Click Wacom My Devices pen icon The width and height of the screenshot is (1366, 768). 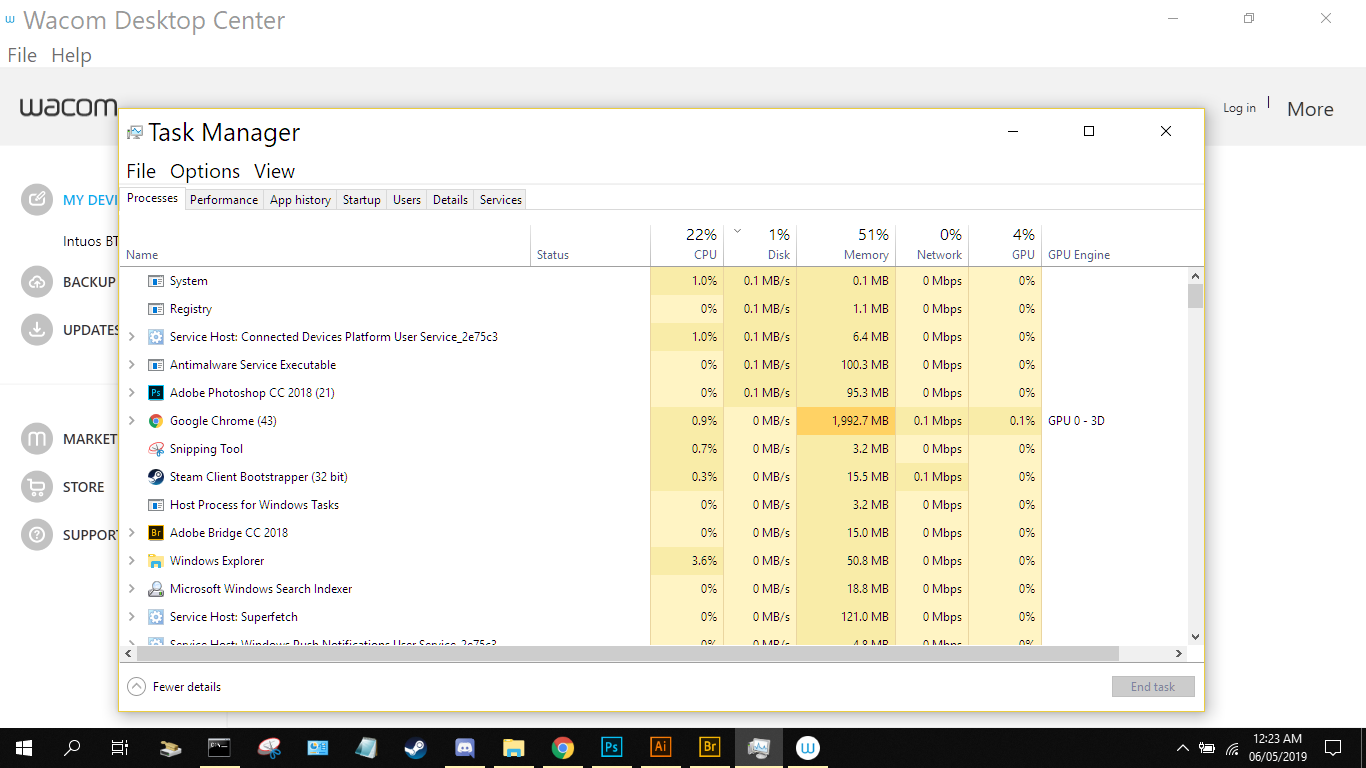[37, 199]
